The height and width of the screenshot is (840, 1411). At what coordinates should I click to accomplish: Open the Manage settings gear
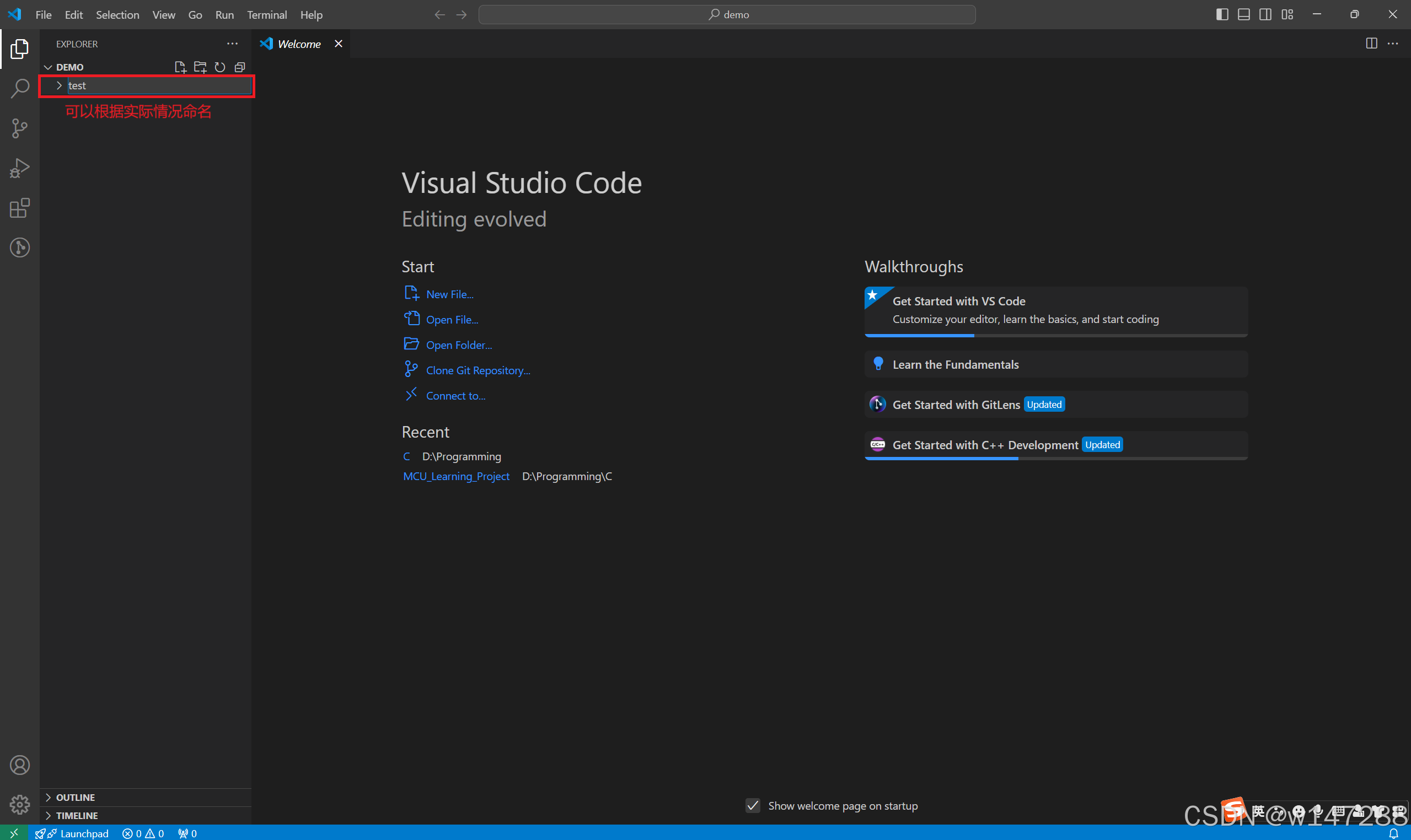coord(20,804)
